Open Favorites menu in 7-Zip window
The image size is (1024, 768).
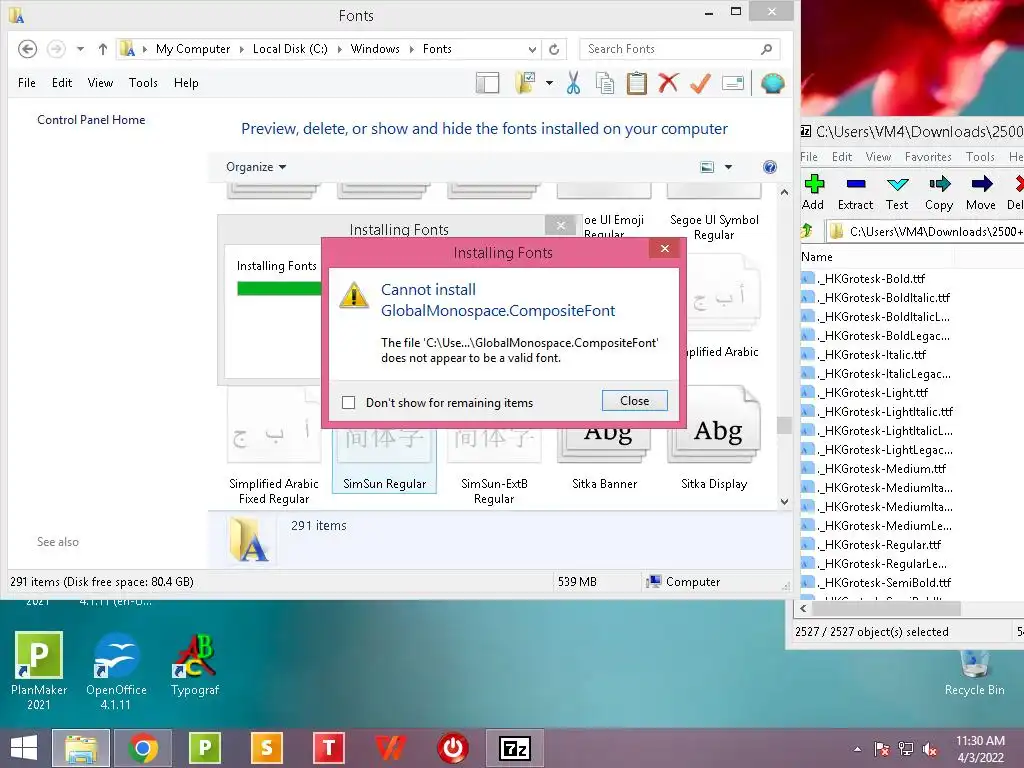click(x=927, y=157)
